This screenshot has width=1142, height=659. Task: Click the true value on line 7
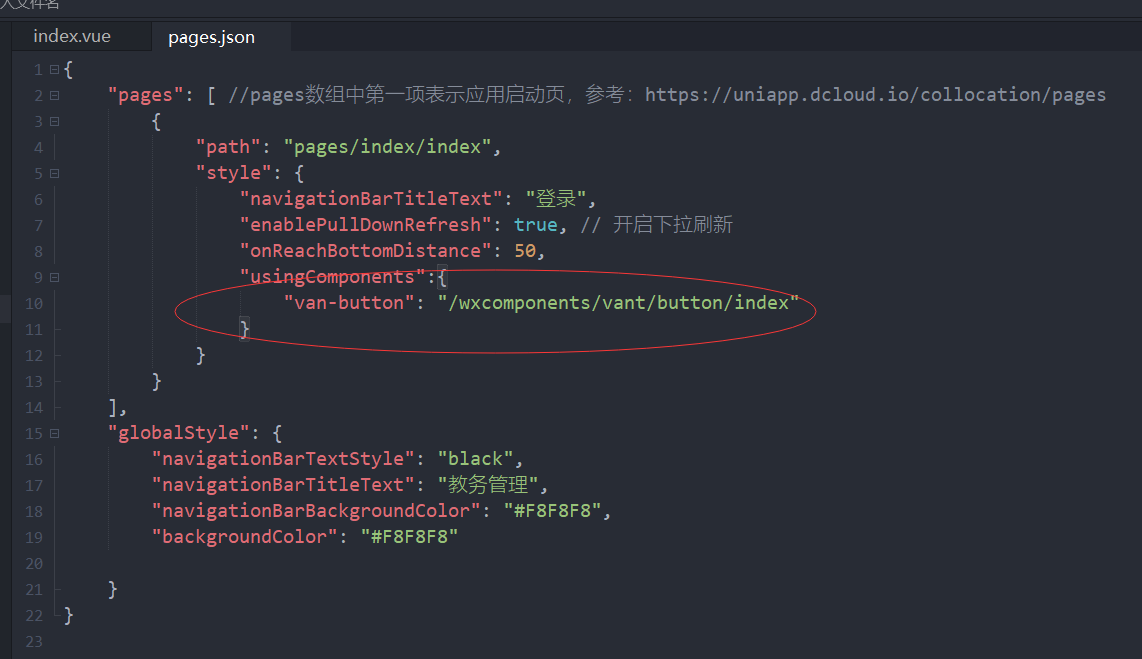point(535,225)
